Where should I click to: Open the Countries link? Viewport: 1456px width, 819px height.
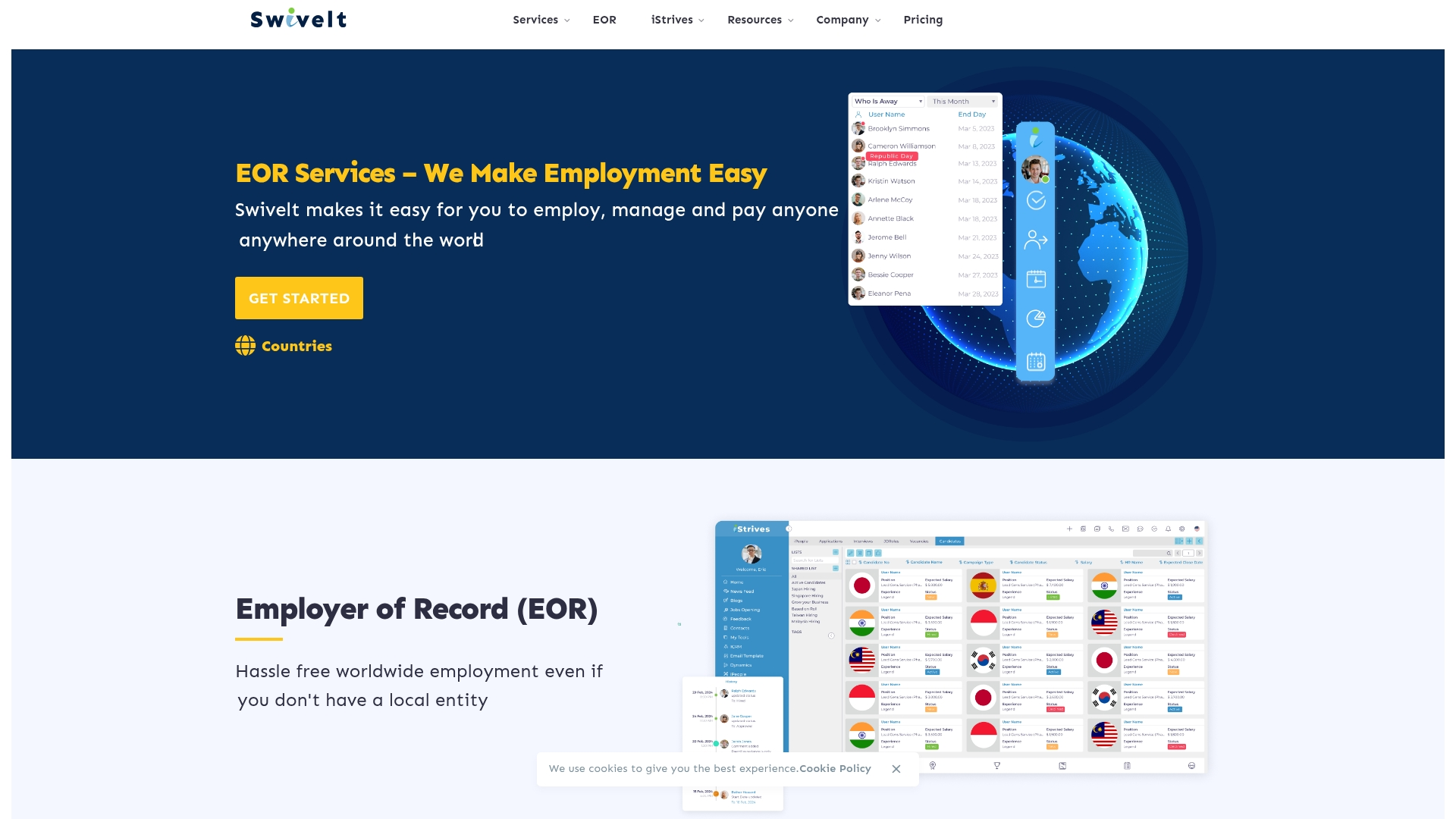tap(297, 346)
